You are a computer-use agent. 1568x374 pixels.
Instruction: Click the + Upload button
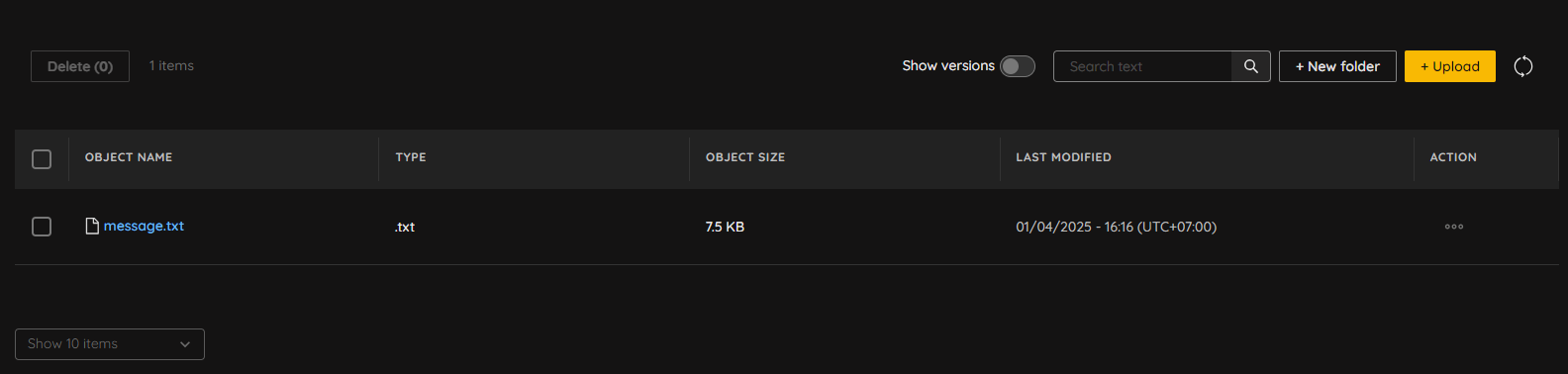pyautogui.click(x=1450, y=66)
